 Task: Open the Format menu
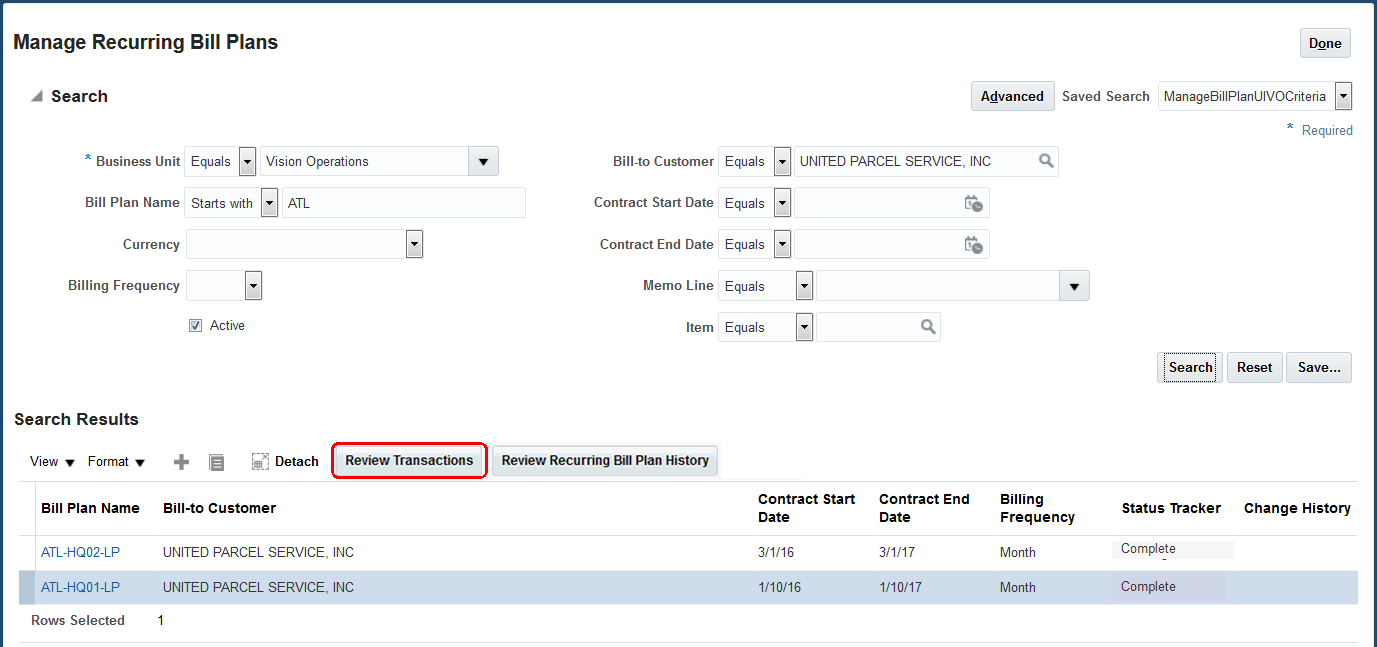(116, 461)
